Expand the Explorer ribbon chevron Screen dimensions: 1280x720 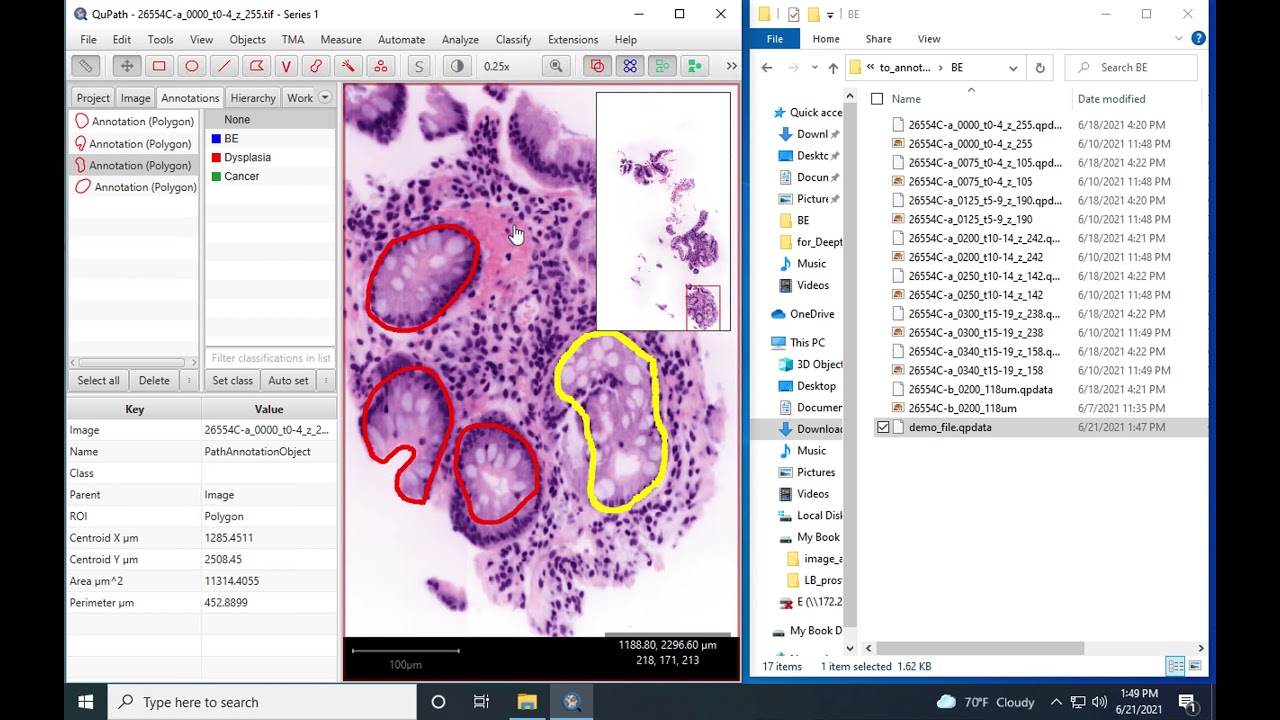[x=1181, y=39]
